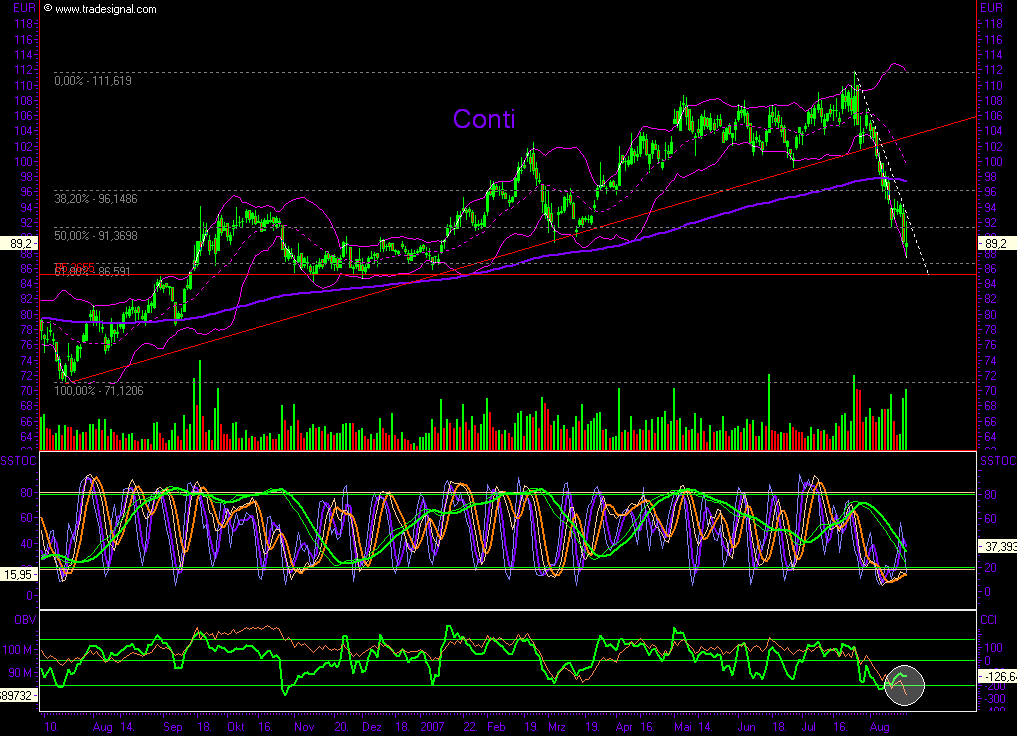The height and width of the screenshot is (736, 1017).
Task: Click the 0,00% - 111,619 Fibonacci label
Action: coord(94,80)
